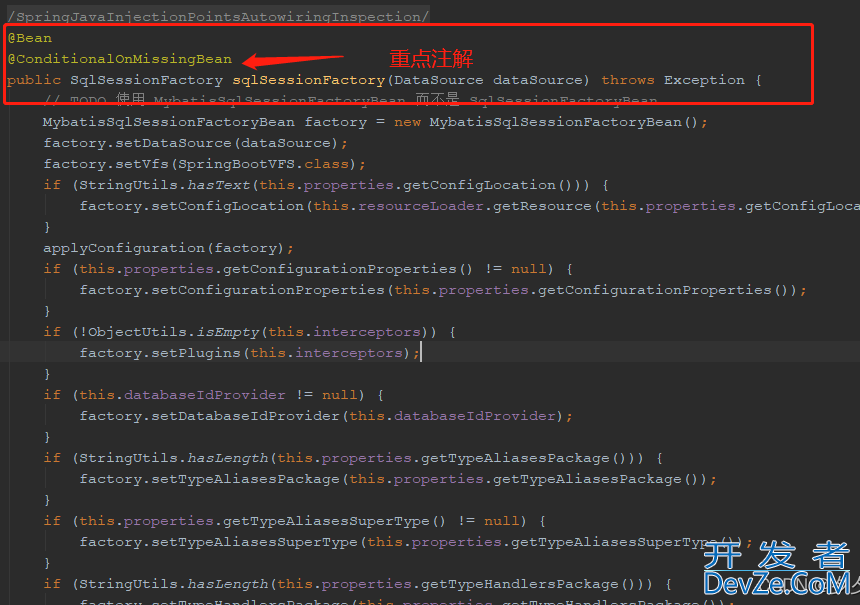
Task: Click the applyConfiguration(factory) statement
Action: click(x=168, y=248)
